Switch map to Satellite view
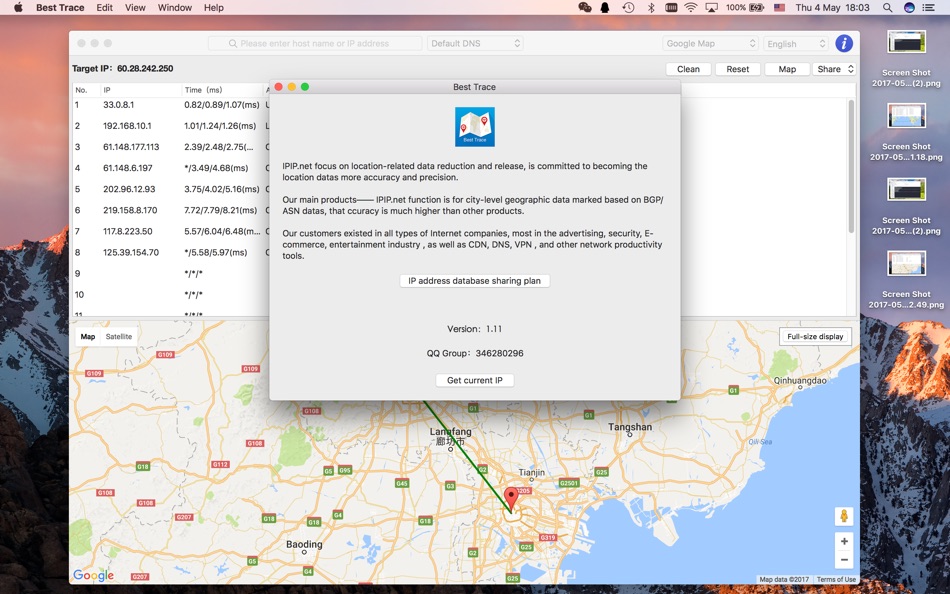Screen dimensions: 950x594 click(119, 336)
